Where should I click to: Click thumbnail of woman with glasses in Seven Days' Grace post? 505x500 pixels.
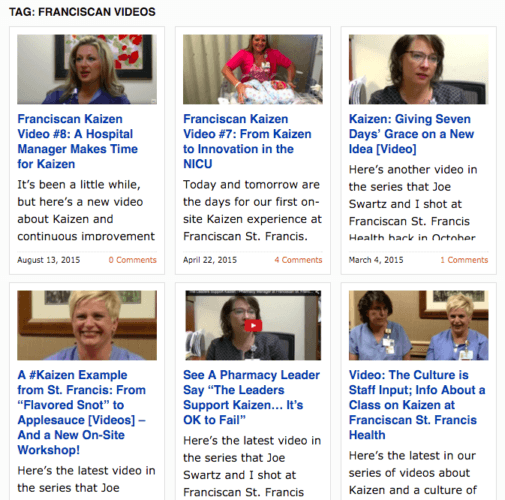click(x=418, y=69)
